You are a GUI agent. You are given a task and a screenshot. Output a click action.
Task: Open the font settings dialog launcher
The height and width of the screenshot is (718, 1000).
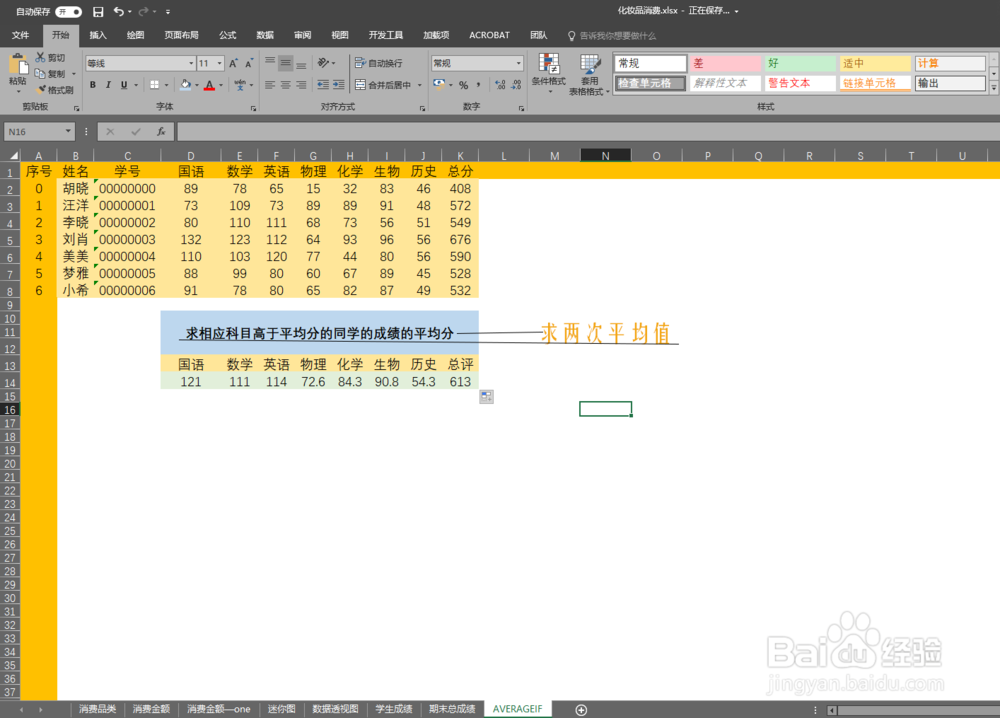pos(253,108)
